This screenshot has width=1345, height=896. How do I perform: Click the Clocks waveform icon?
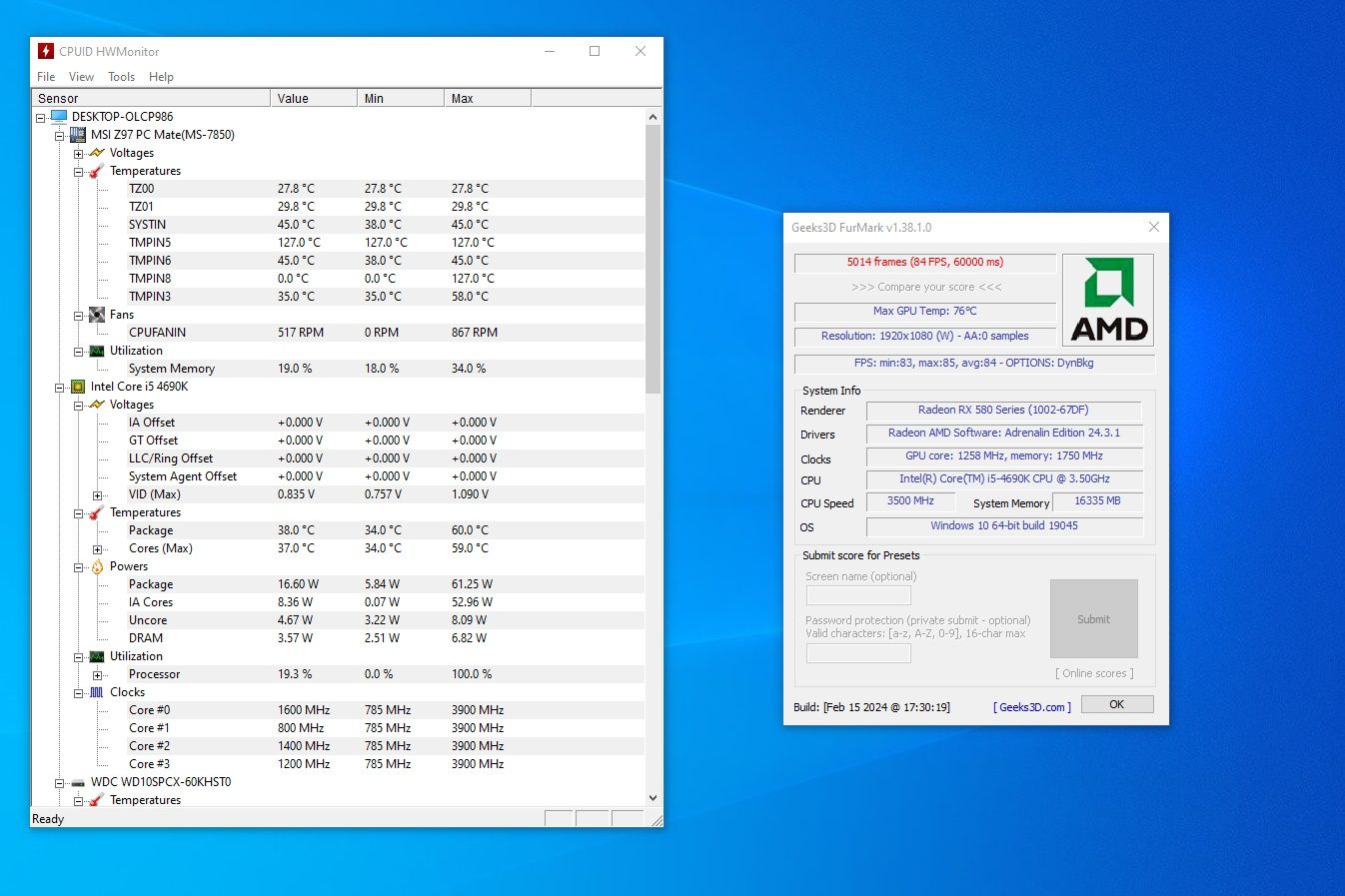97,692
